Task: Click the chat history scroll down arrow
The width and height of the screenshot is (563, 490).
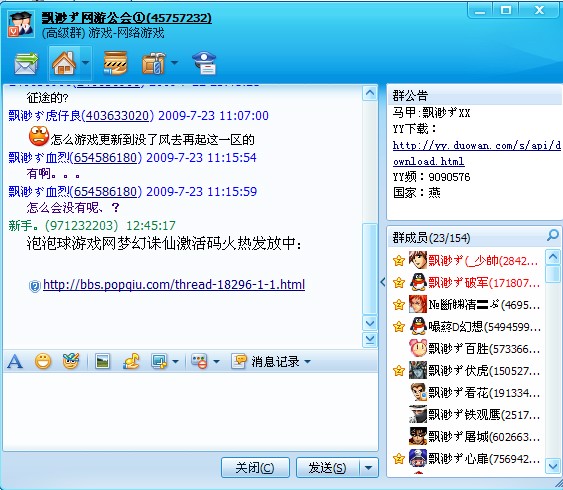Action: pos(369,323)
